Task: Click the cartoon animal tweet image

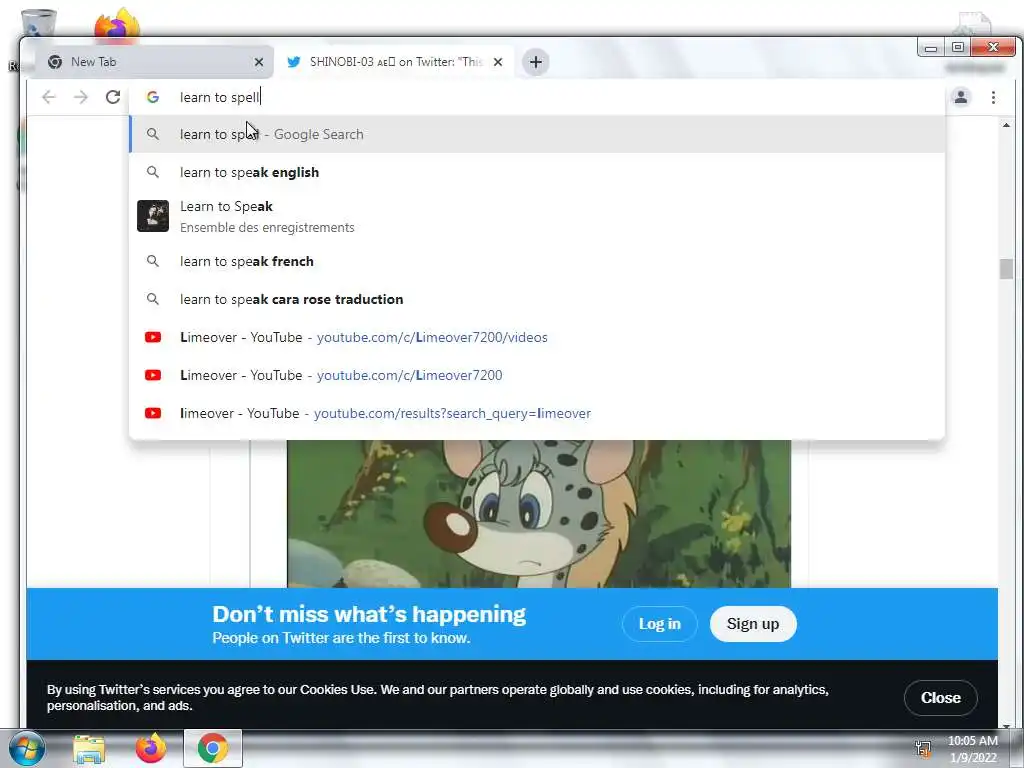Action: tap(539, 514)
